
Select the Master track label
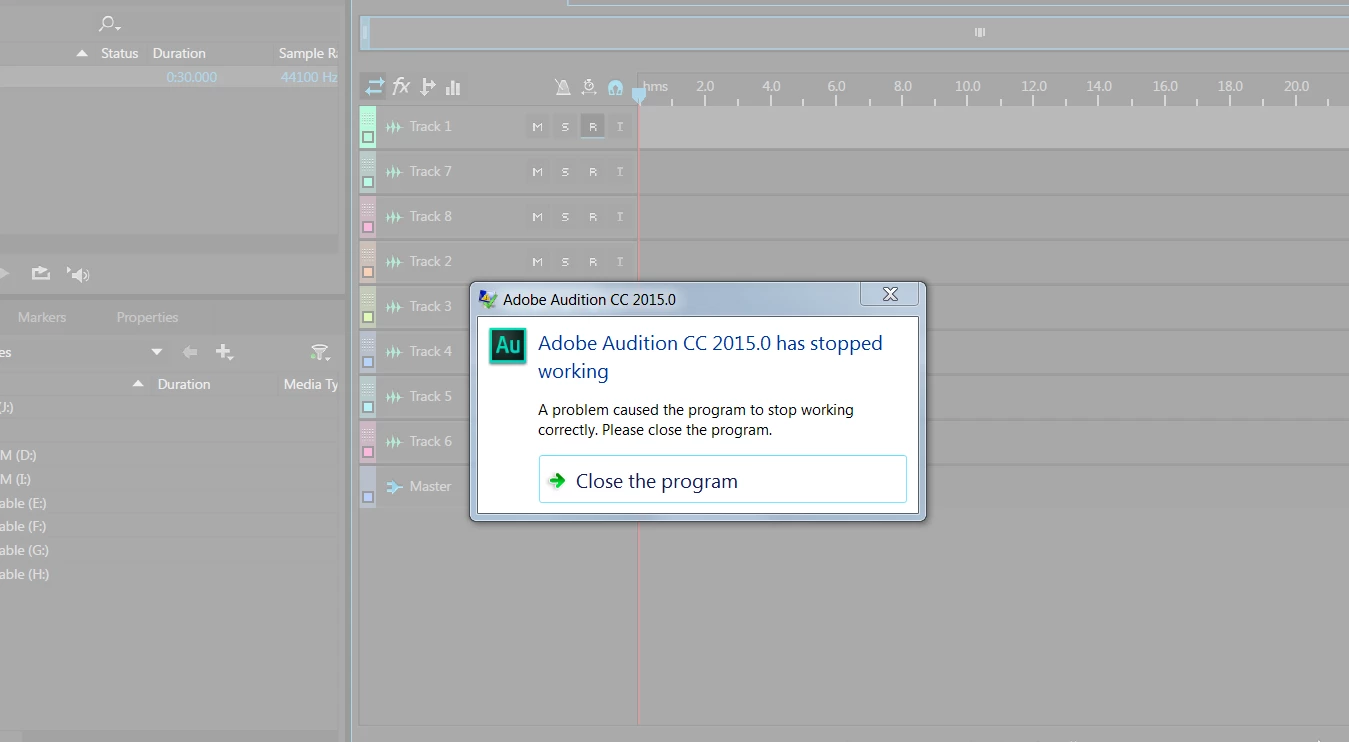click(x=431, y=486)
